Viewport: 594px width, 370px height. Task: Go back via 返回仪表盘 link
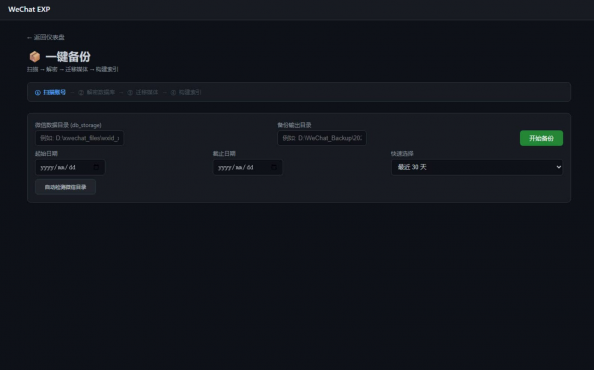pyautogui.click(x=46, y=37)
